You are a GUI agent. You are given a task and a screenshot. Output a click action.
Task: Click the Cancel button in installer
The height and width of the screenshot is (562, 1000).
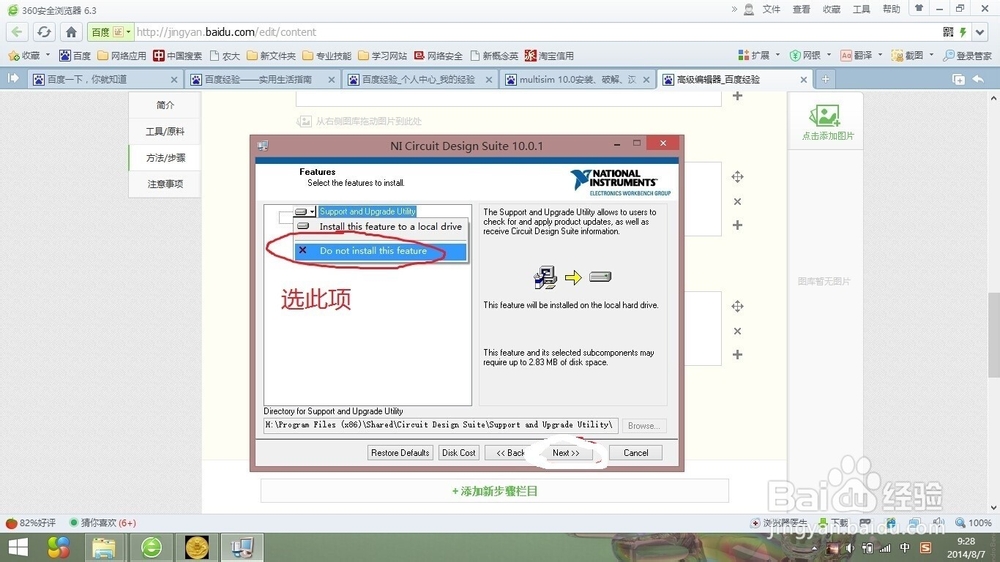(x=635, y=453)
